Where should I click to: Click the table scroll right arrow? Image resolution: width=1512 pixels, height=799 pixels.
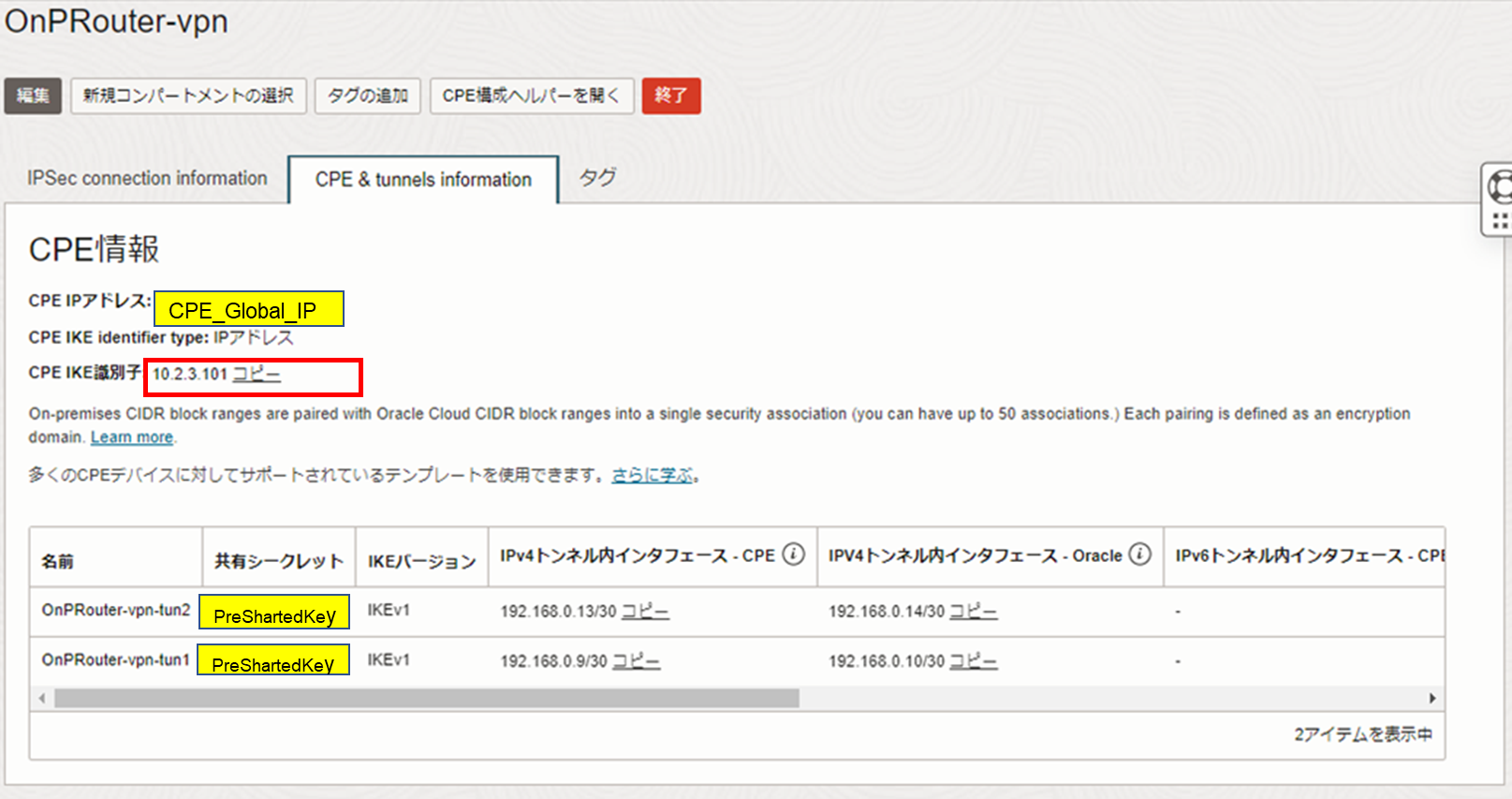point(1432,699)
